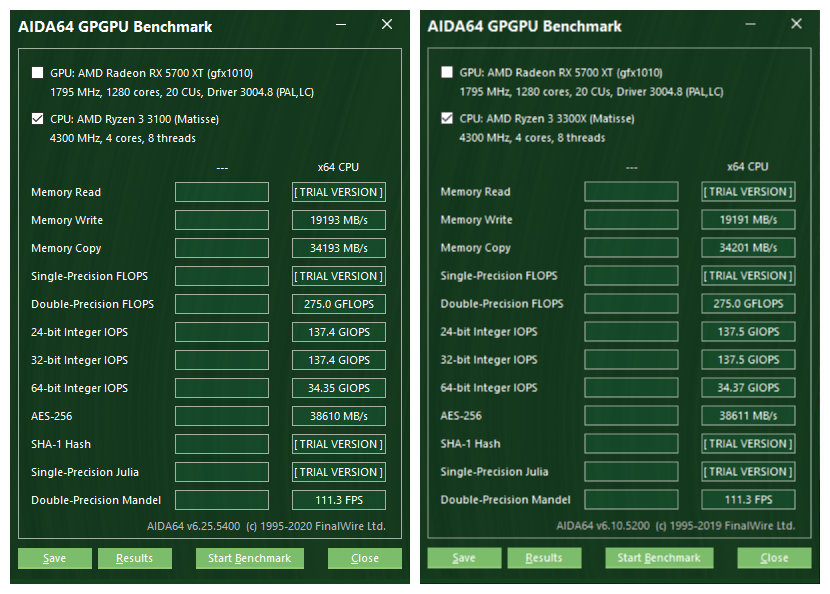Viewport: 830px width, 594px height.
Task: Enable the GPU checkbox in the Ryzen 3 3300X window
Action: tap(447, 73)
